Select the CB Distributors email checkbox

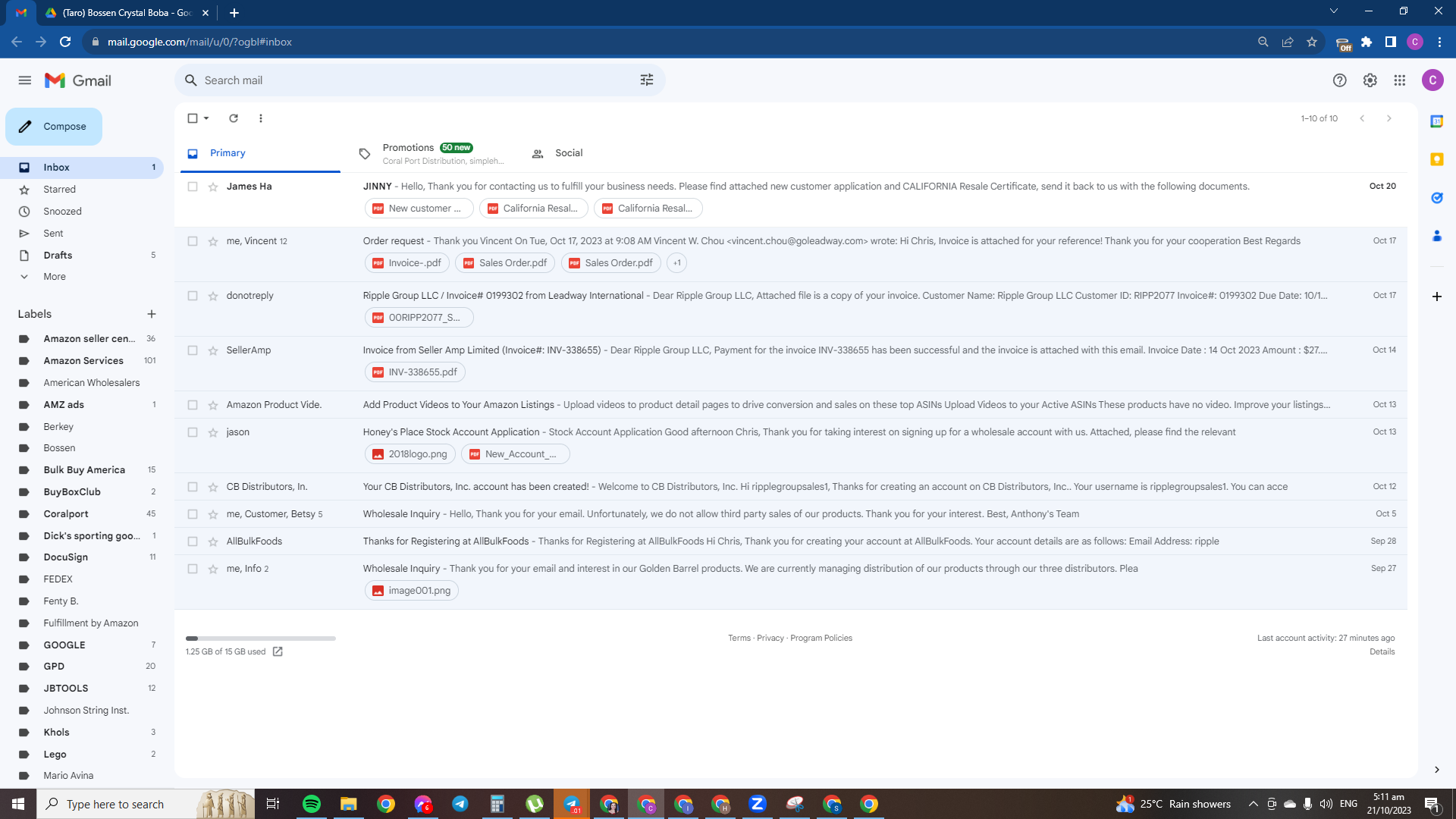point(193,487)
